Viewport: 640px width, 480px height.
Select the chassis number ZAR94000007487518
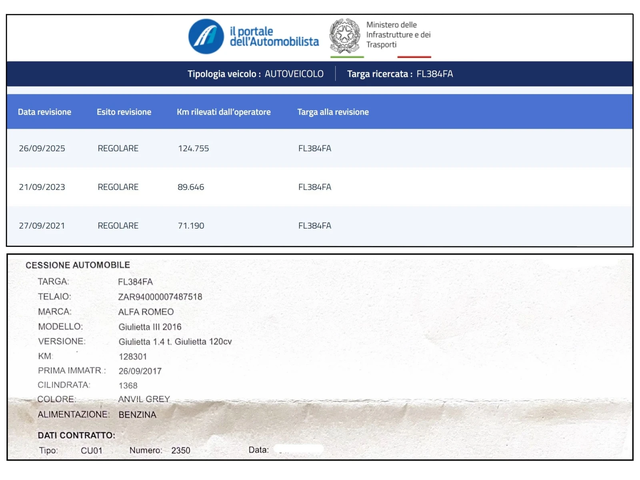click(x=160, y=297)
